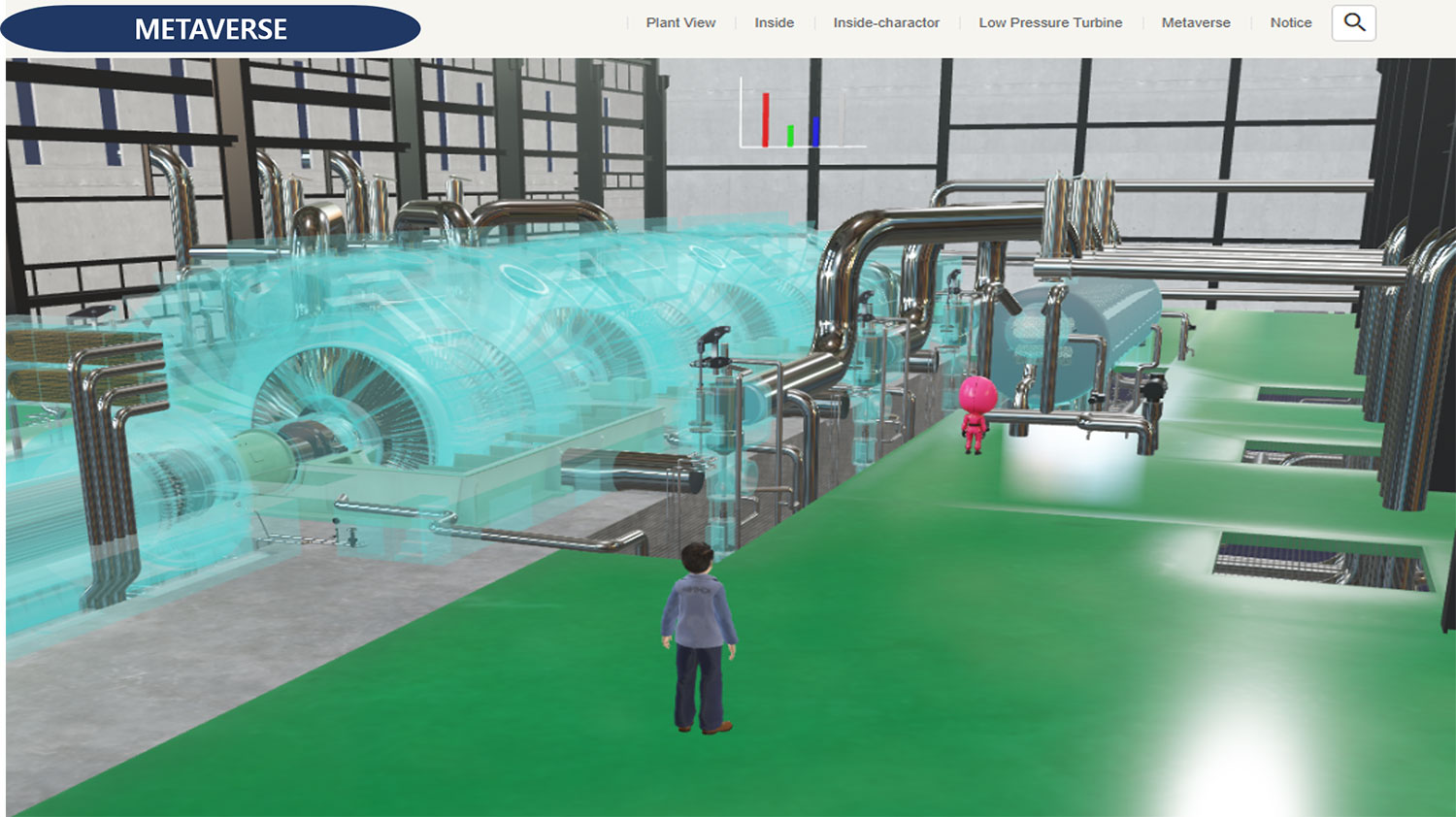Go to the Inside view
Viewport: 1456px width, 817px height.
click(x=774, y=22)
